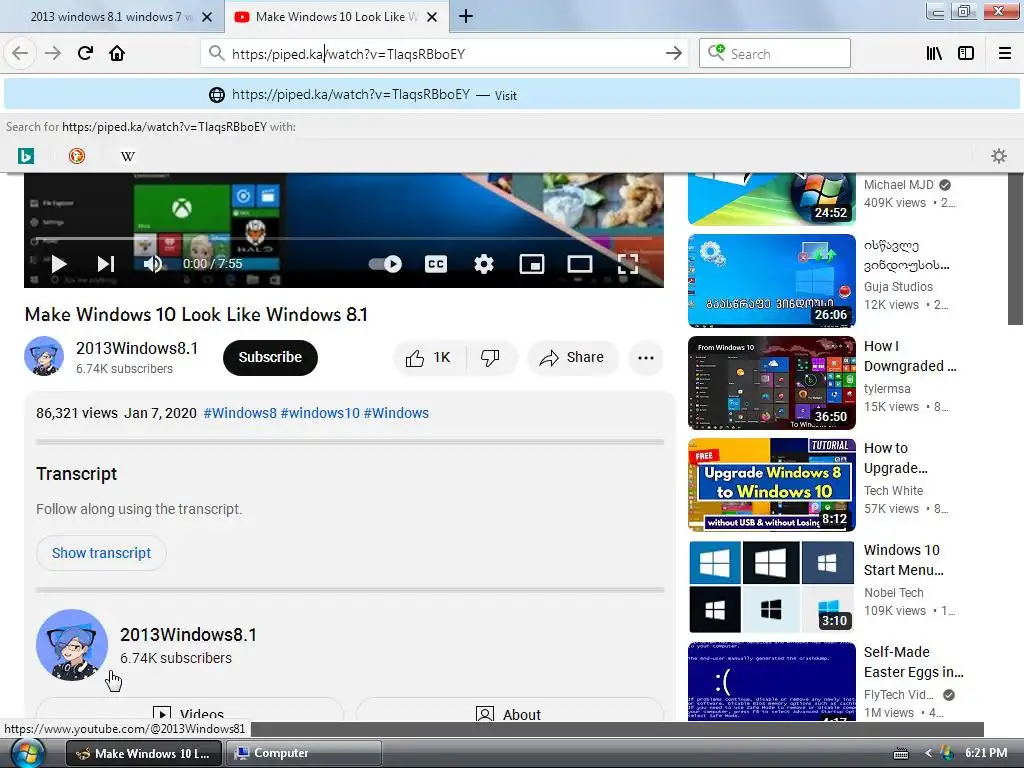Show the video transcript
The height and width of the screenshot is (768, 1024).
[101, 553]
